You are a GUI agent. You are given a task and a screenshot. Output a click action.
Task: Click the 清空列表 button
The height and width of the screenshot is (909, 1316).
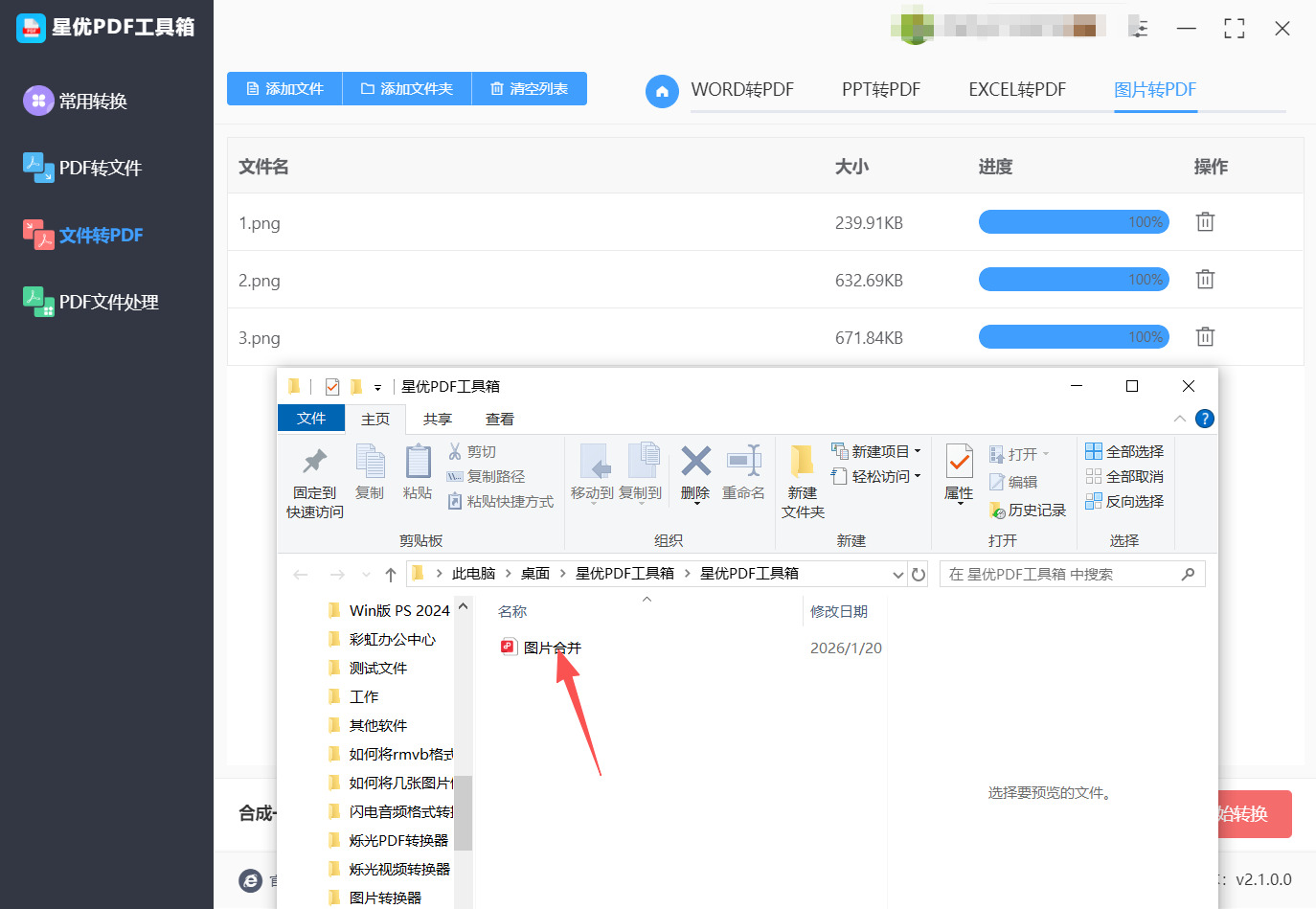click(x=530, y=89)
